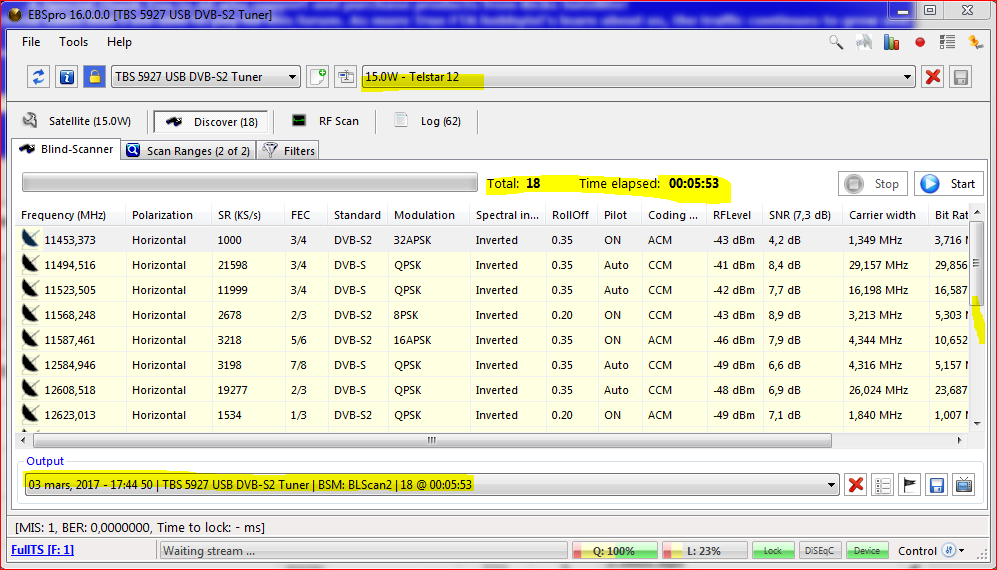Viewport: 997px width, 570px height.
Task: Open the FullTS [F: 1] link
Action: pyautogui.click(x=42, y=550)
